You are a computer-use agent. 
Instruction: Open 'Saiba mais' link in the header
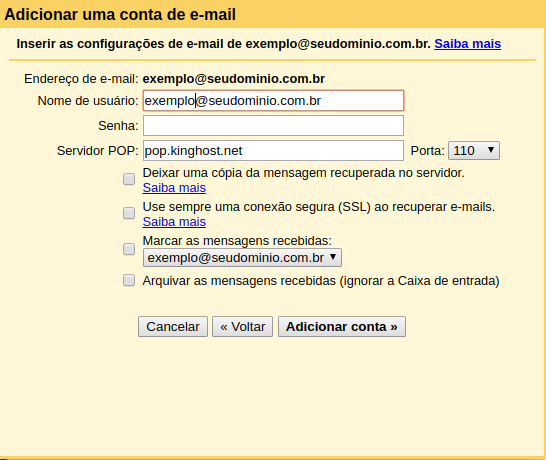pos(467,44)
